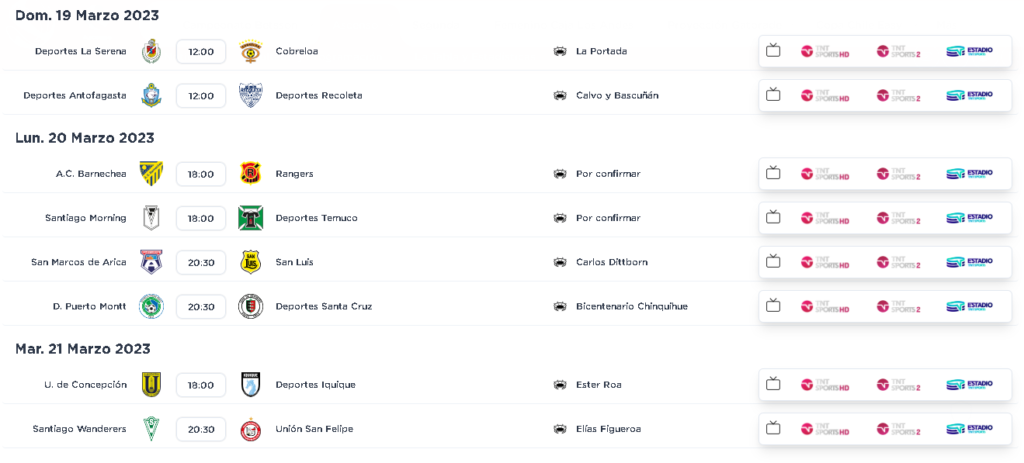1024x463 pixels.
Task: Open Santiago Morning team name link
Action: 86,218
